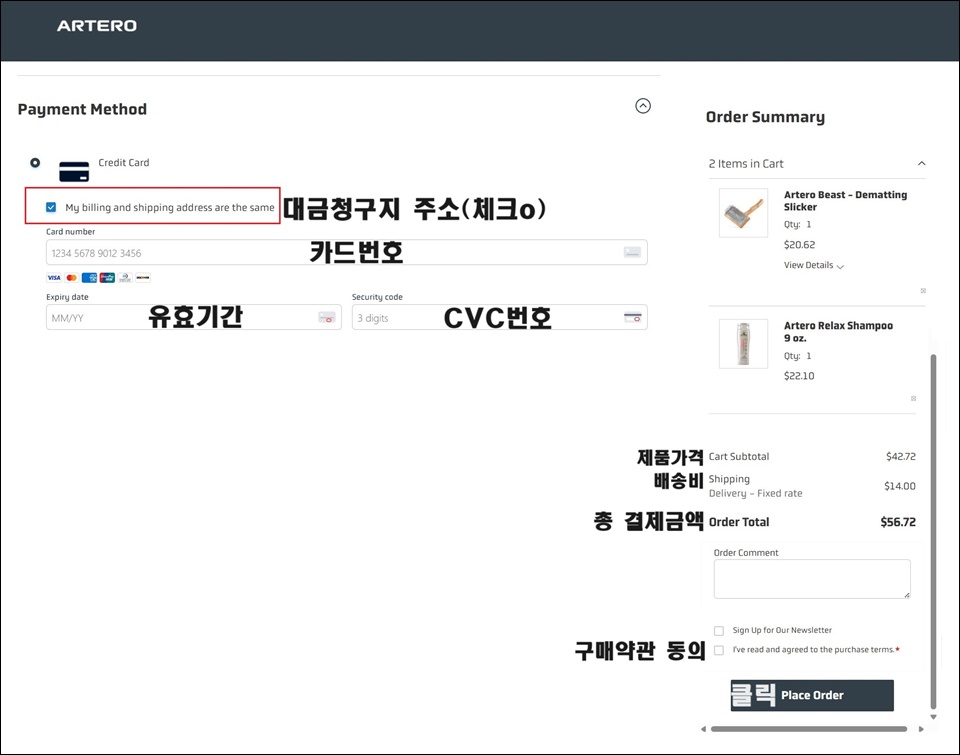Click the Delivery - Fixed rate text
Viewport: 960px width, 755px height.
point(756,493)
